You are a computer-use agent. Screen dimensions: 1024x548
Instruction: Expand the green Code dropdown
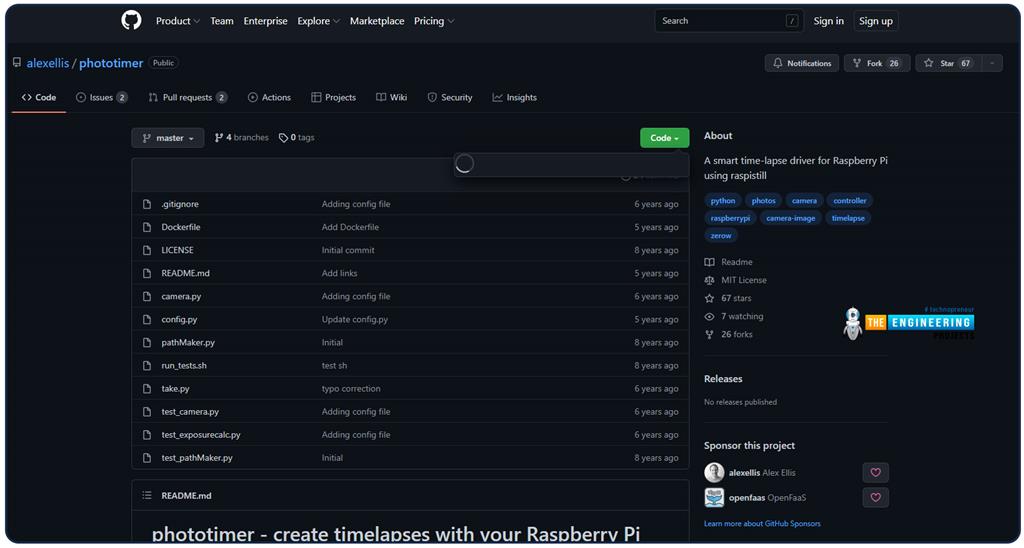[664, 138]
